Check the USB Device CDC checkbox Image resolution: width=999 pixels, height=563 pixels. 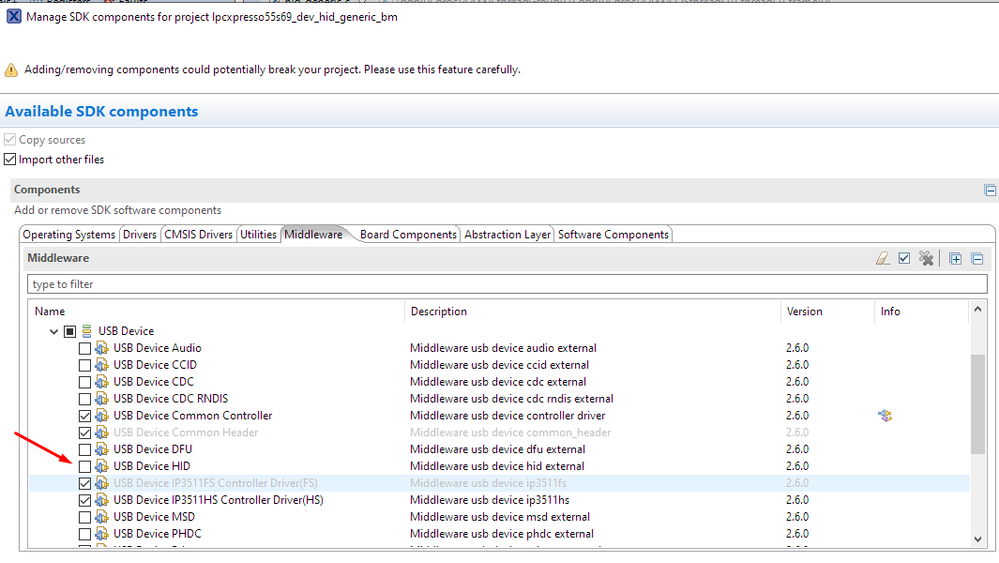[x=85, y=382]
